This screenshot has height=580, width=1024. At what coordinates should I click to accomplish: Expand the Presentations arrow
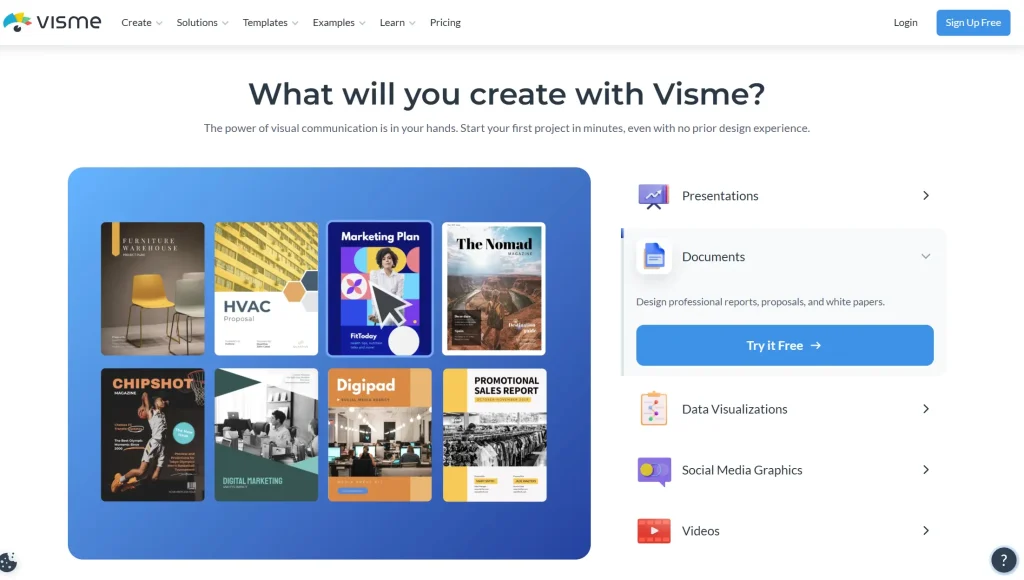[x=925, y=196]
